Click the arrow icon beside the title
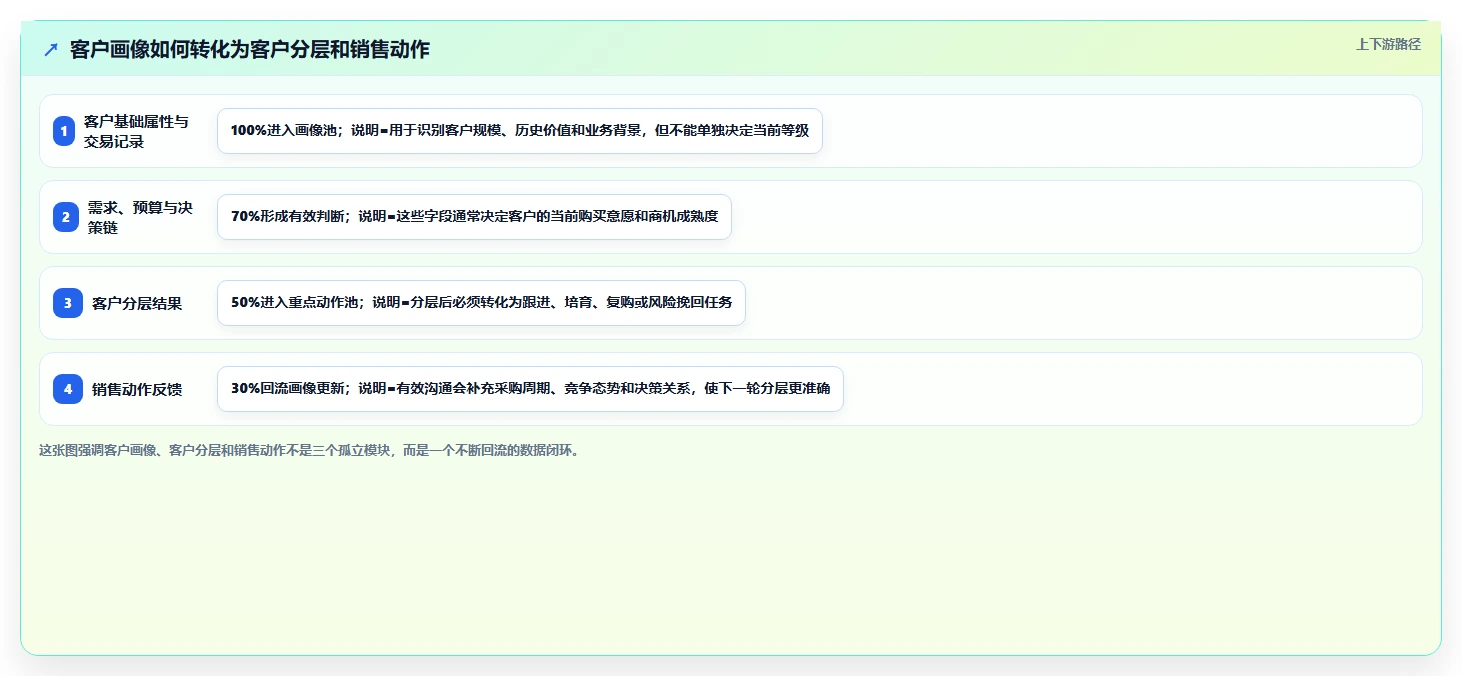 tap(51, 50)
